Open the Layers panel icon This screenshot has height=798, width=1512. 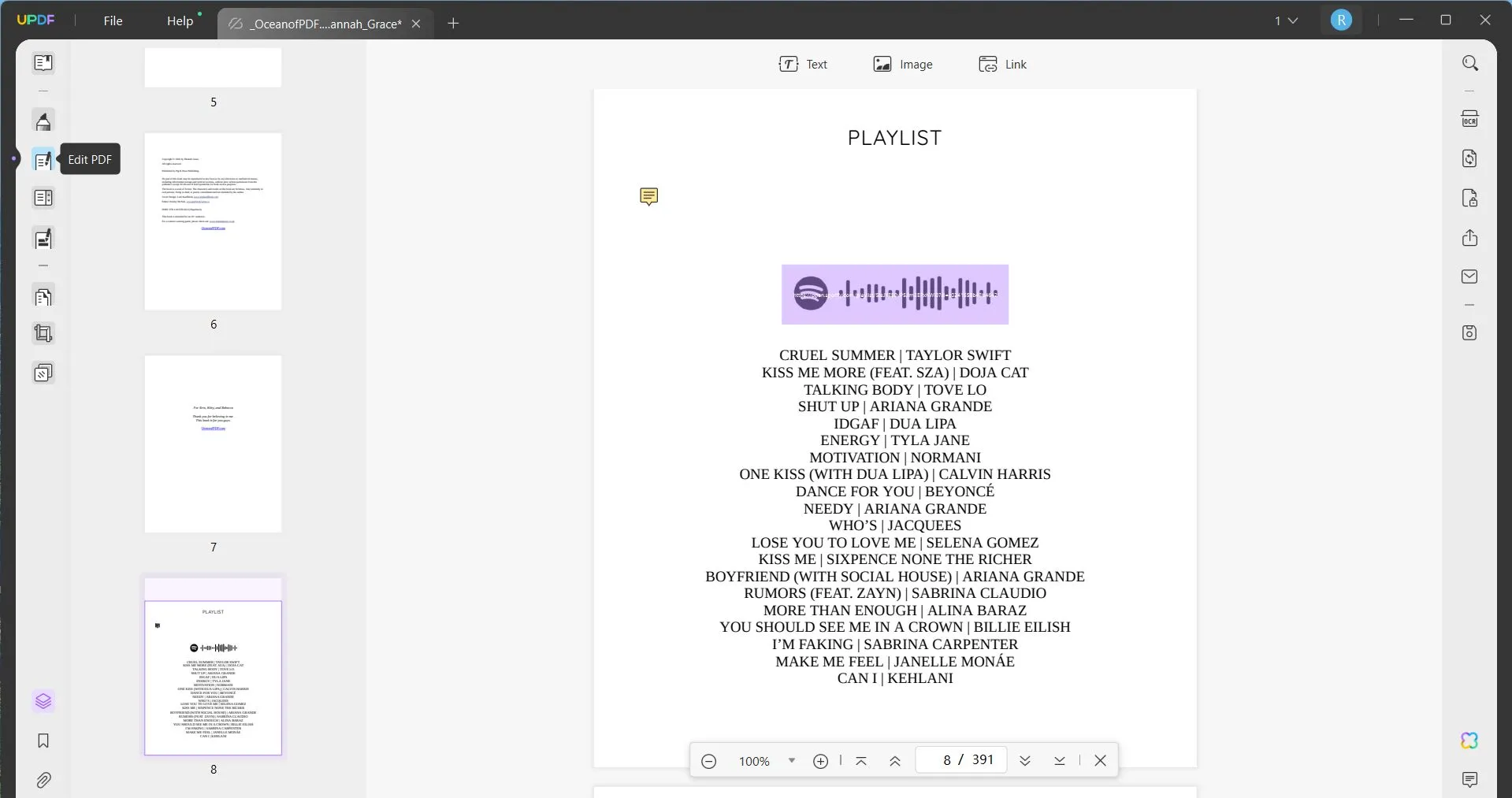(43, 701)
